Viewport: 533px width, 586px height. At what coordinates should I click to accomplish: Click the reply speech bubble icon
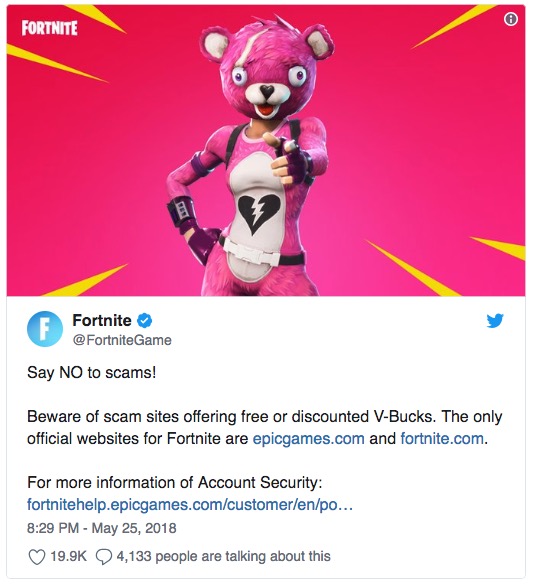(x=104, y=556)
